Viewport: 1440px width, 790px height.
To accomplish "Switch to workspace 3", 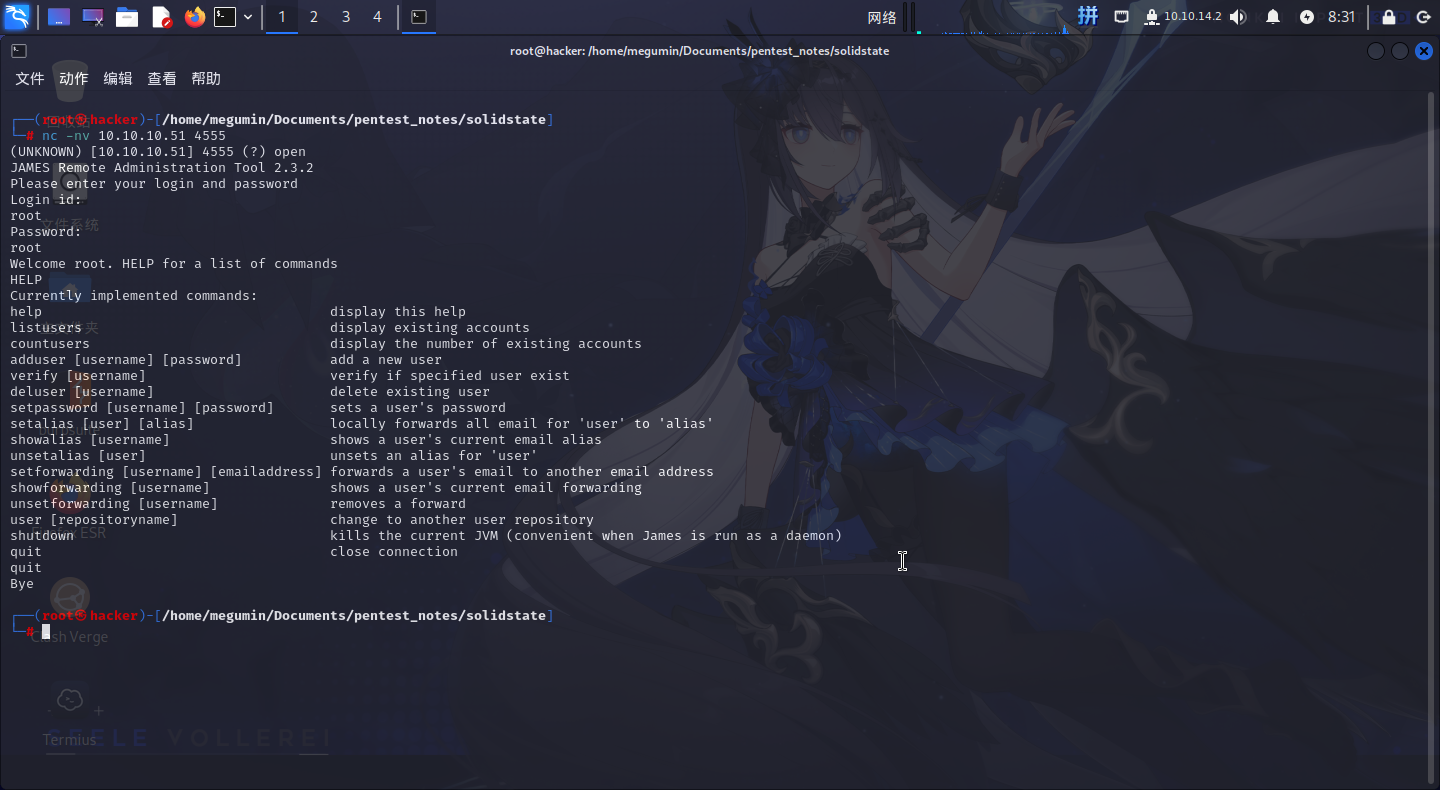I will click(346, 17).
